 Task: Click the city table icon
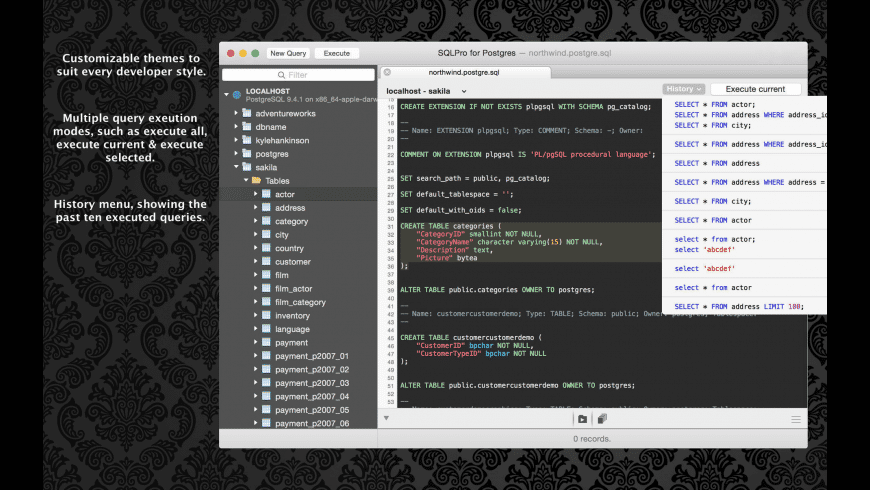click(266, 234)
